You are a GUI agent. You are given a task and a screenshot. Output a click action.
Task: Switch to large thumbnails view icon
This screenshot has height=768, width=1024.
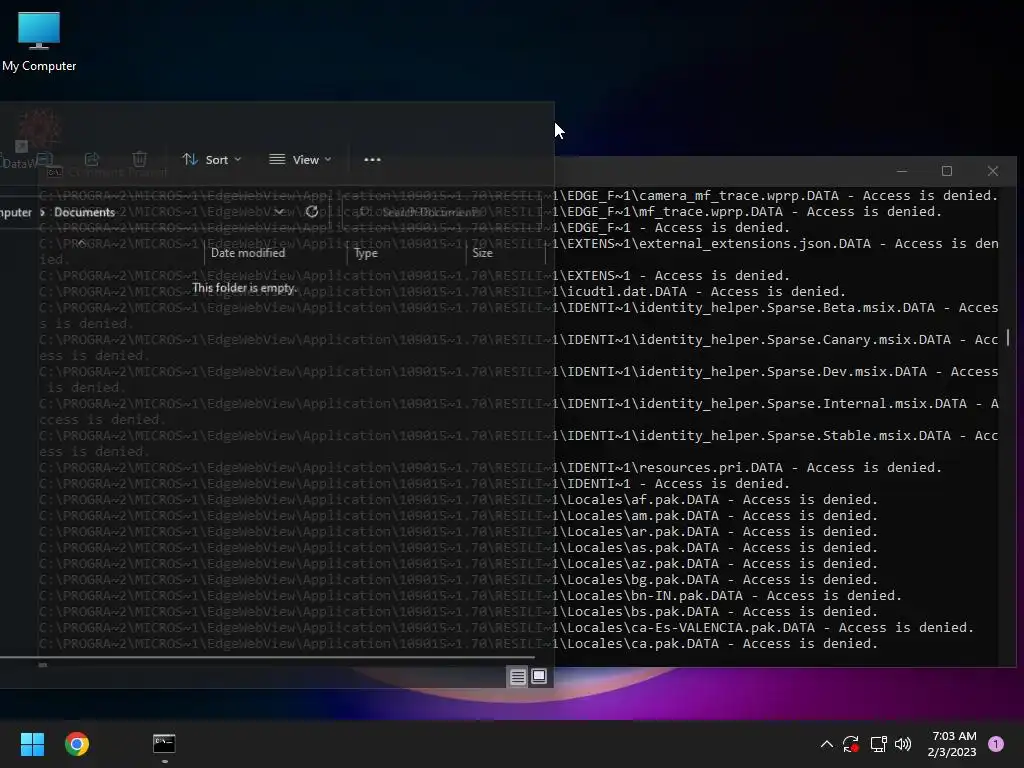point(539,676)
